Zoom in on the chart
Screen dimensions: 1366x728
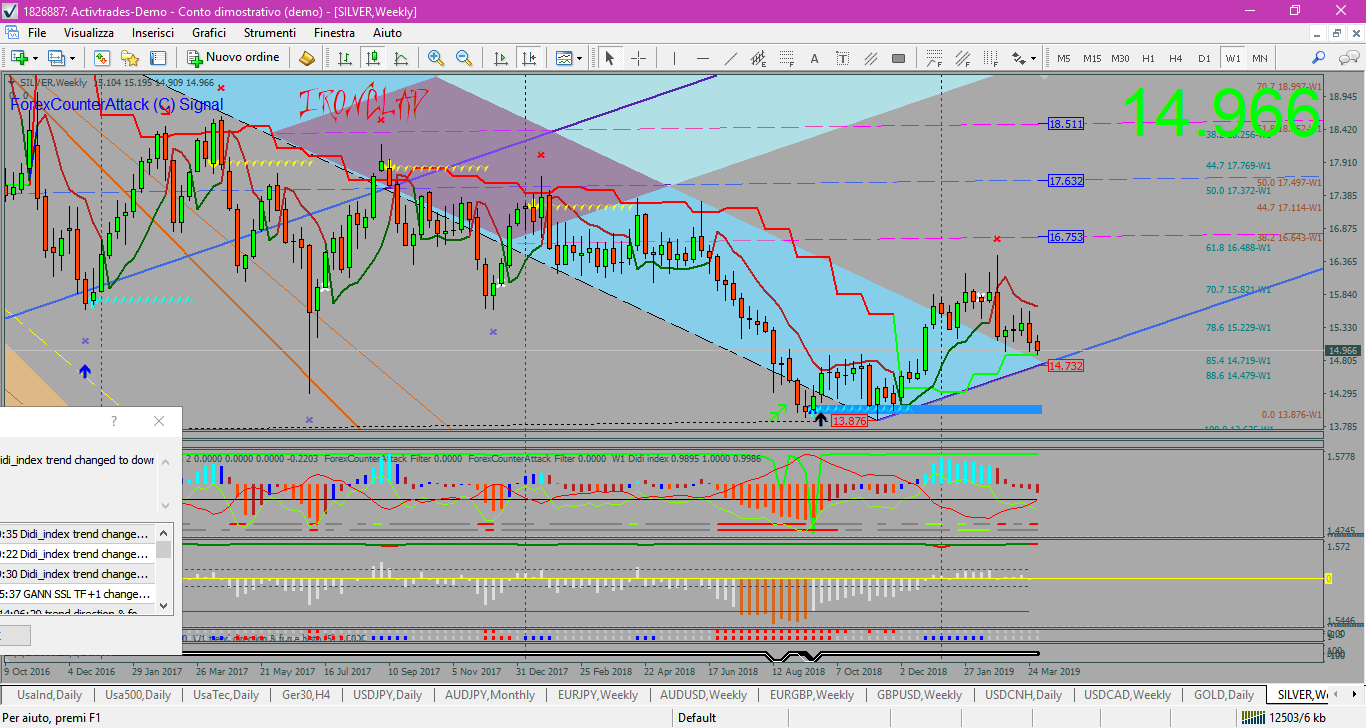pyautogui.click(x=436, y=58)
